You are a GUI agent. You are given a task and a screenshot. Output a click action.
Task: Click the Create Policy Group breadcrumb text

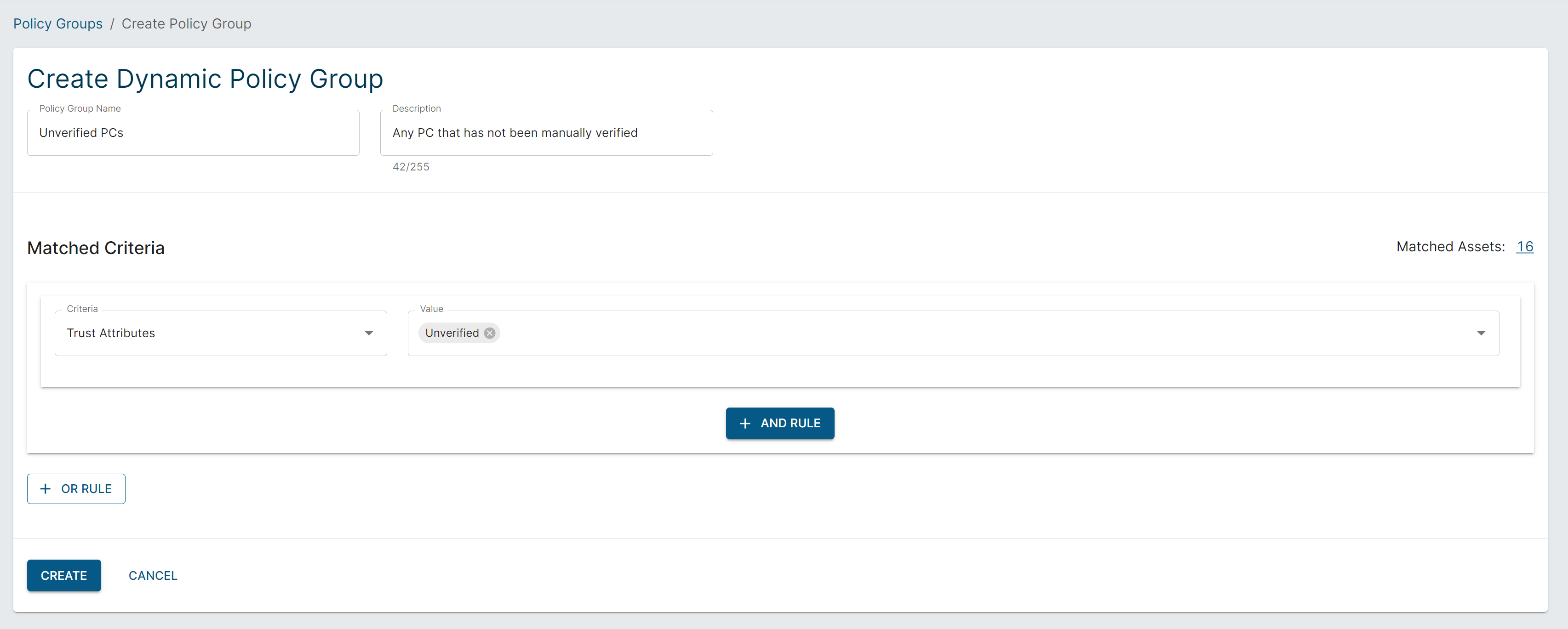coord(186,24)
